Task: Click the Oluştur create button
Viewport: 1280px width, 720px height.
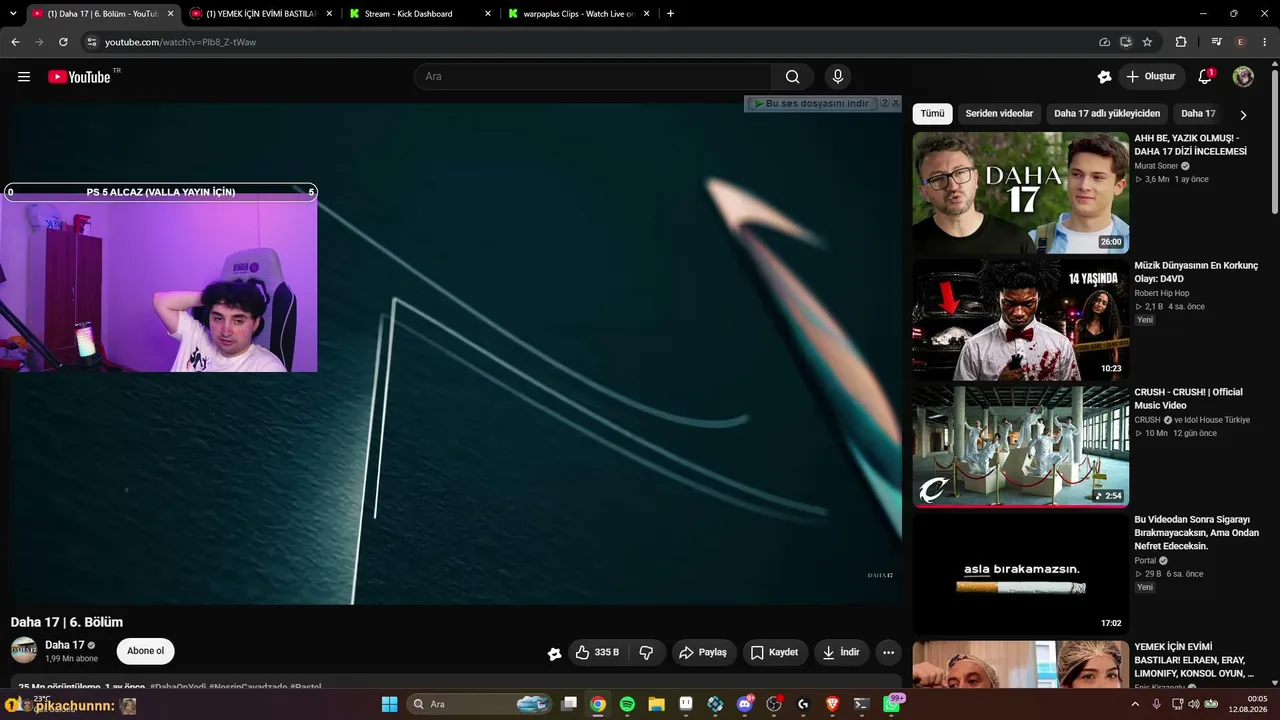Action: pyautogui.click(x=1151, y=77)
